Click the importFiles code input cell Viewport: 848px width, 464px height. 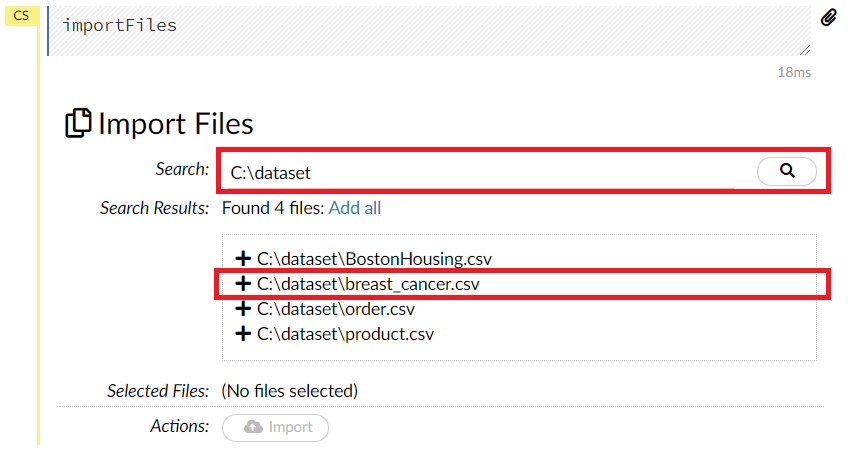(420, 28)
